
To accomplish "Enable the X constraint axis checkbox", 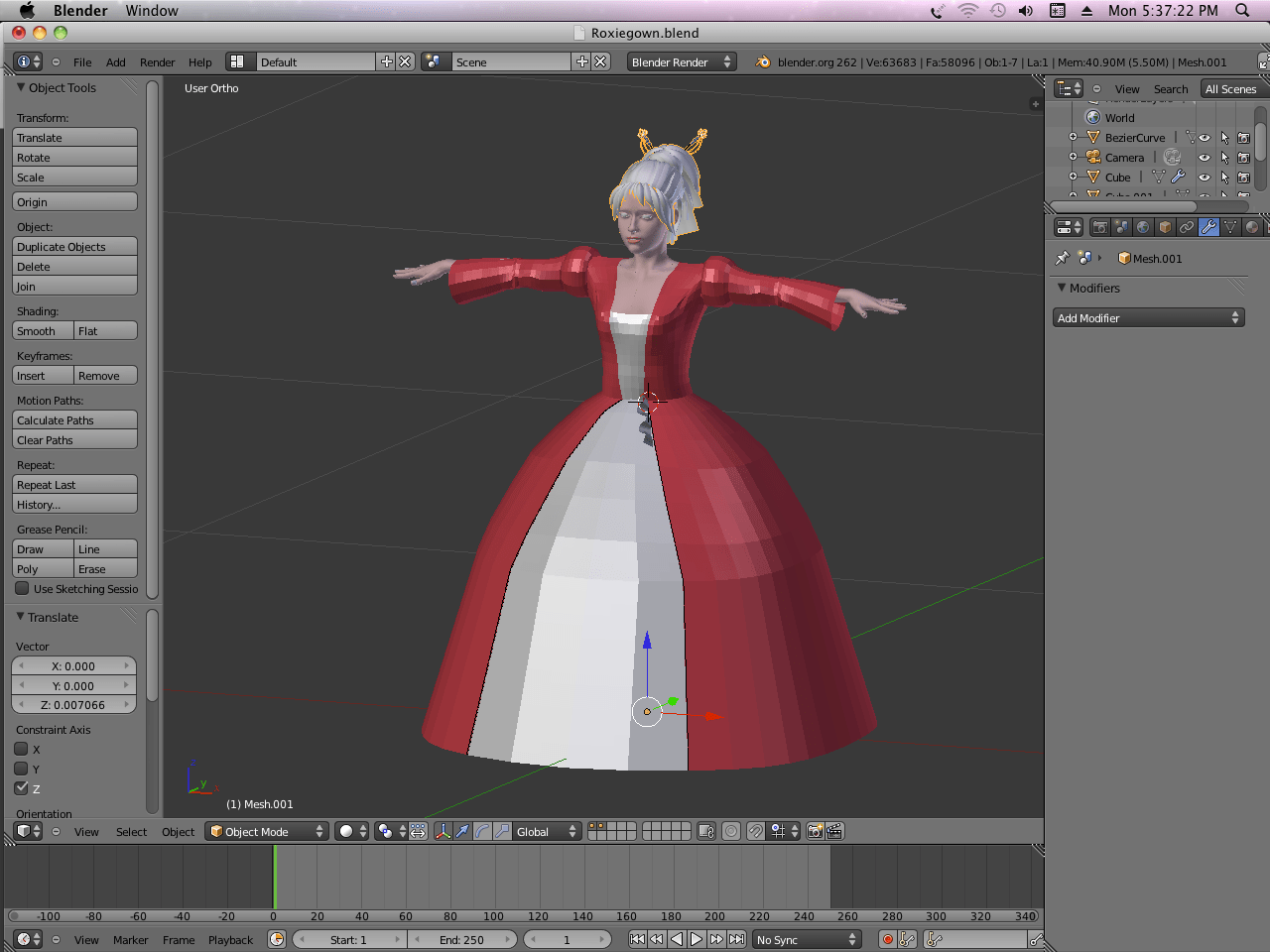I will coord(21,750).
